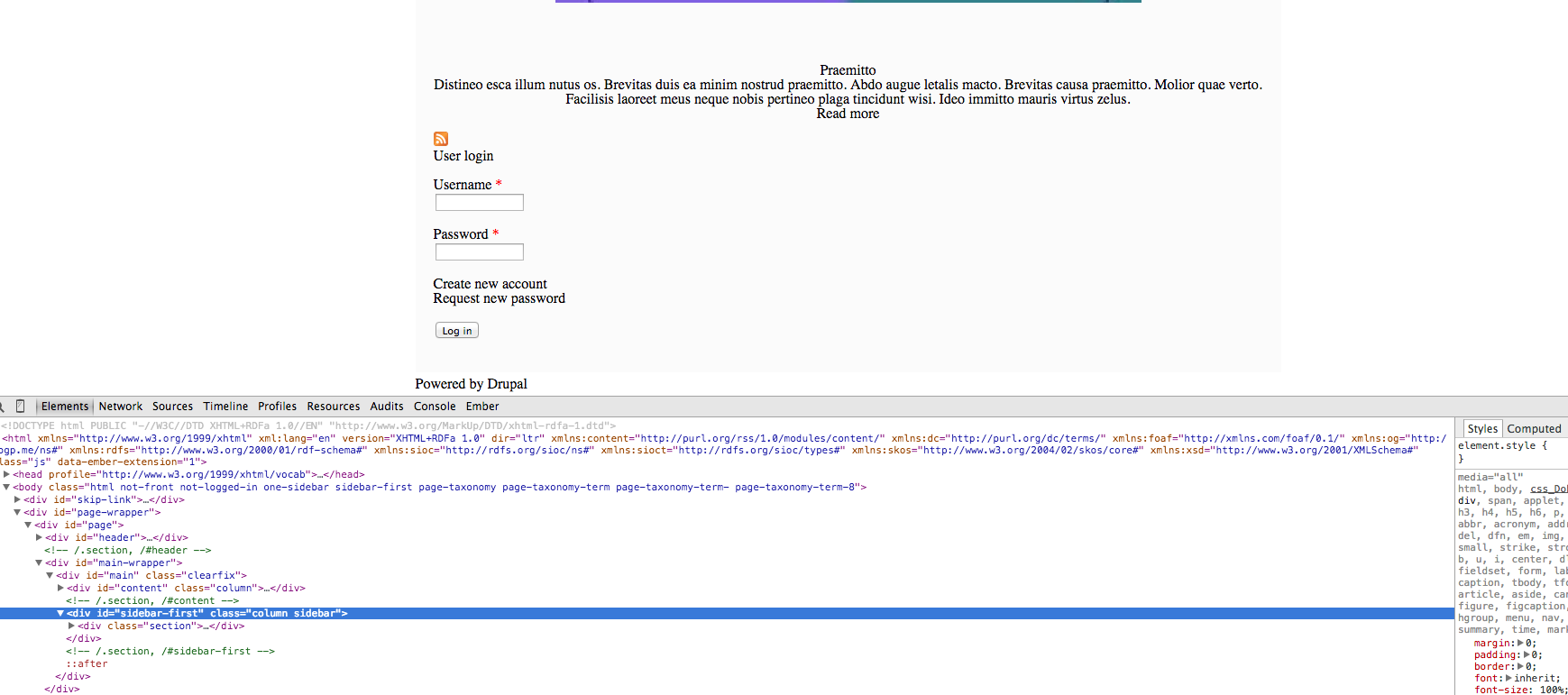Toggle the device mode phone icon
1568x695 pixels.
pyautogui.click(x=21, y=407)
